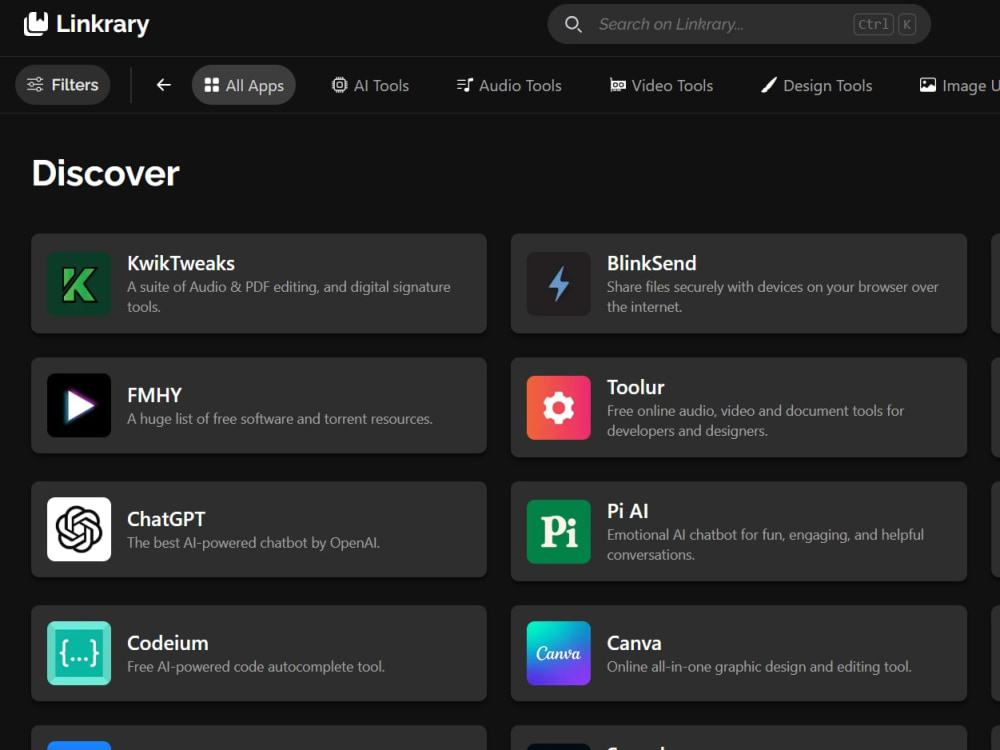
Task: Open the Canva title
Action: click(634, 643)
